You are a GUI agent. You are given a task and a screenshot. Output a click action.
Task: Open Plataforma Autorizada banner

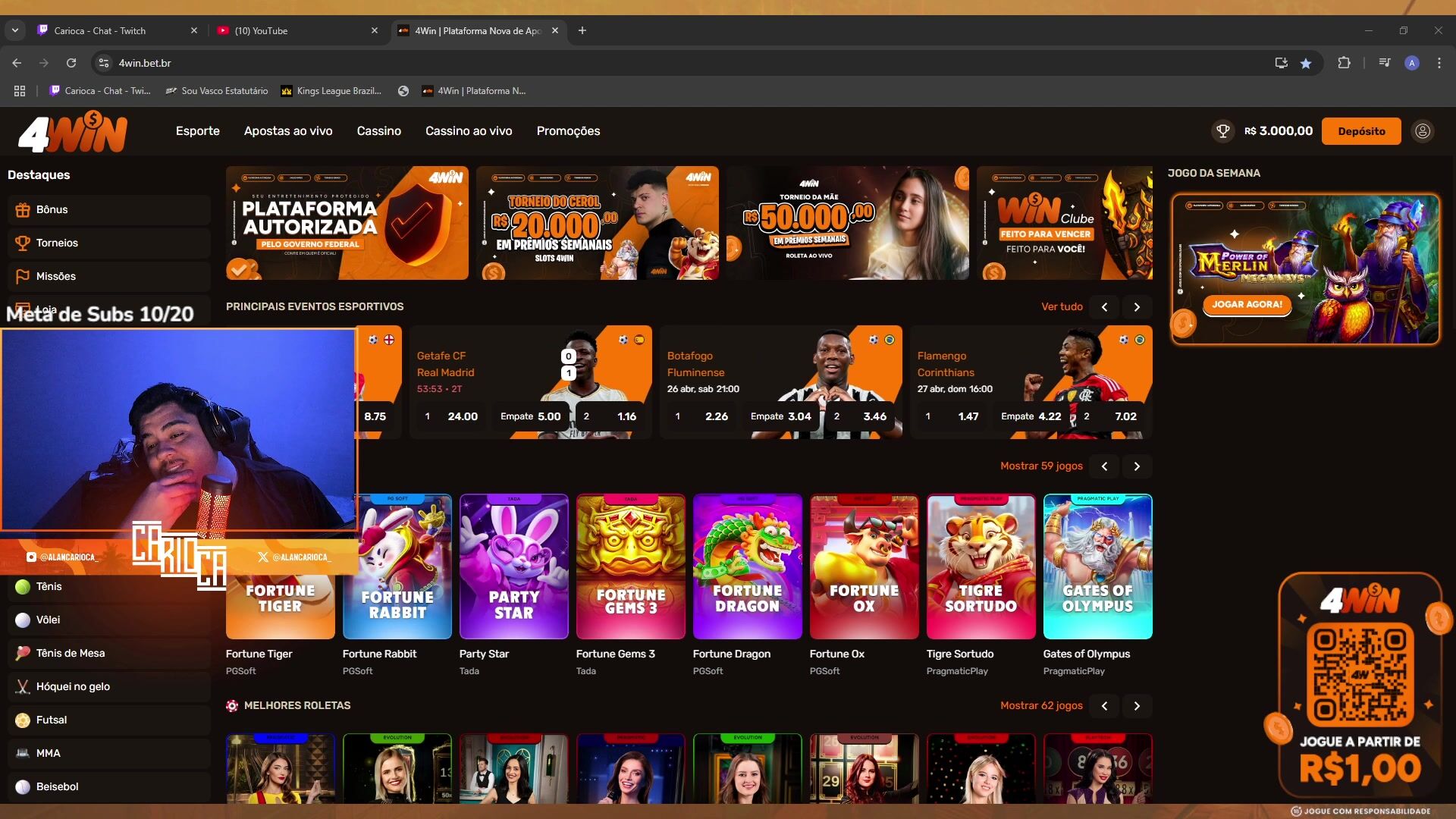tap(347, 223)
